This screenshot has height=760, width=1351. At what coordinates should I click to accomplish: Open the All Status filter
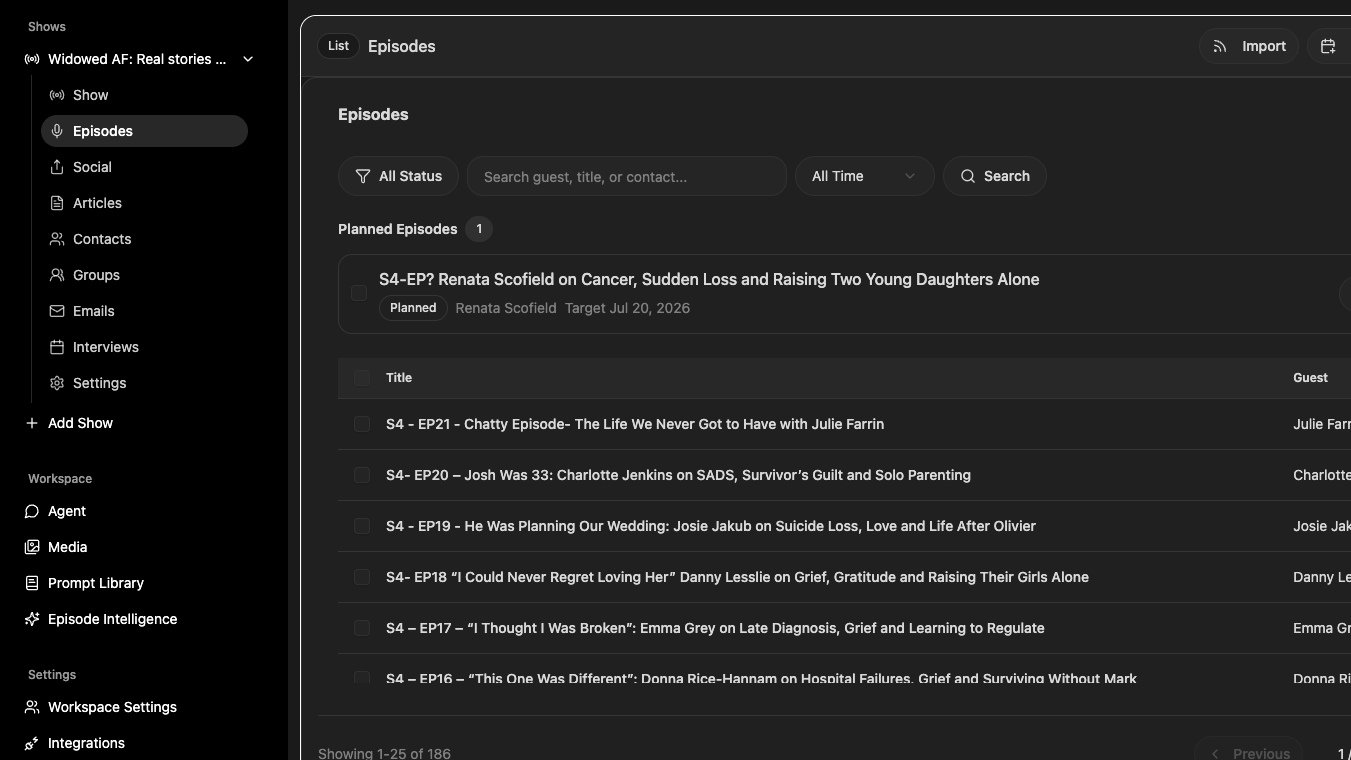click(x=398, y=176)
